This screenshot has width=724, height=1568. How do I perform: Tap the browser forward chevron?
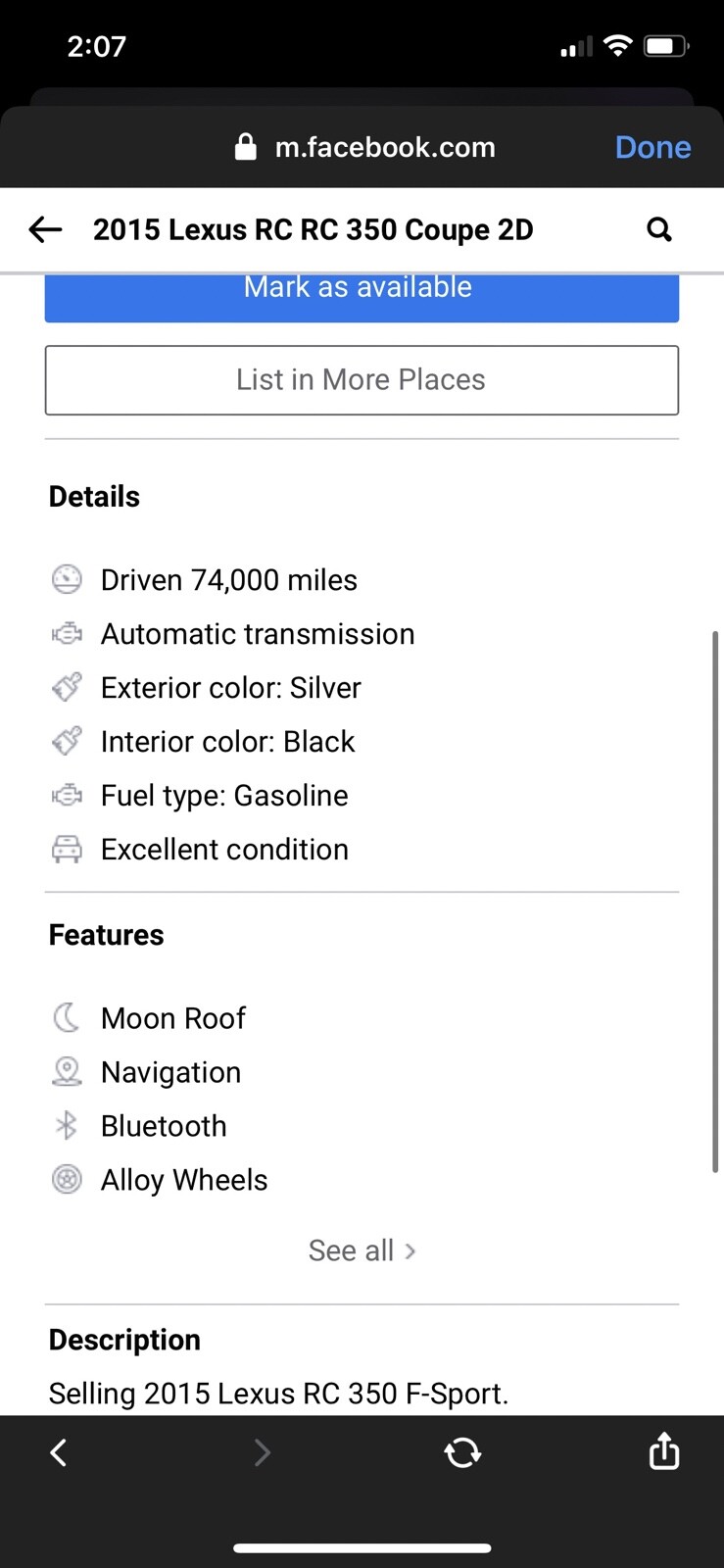tap(262, 1451)
